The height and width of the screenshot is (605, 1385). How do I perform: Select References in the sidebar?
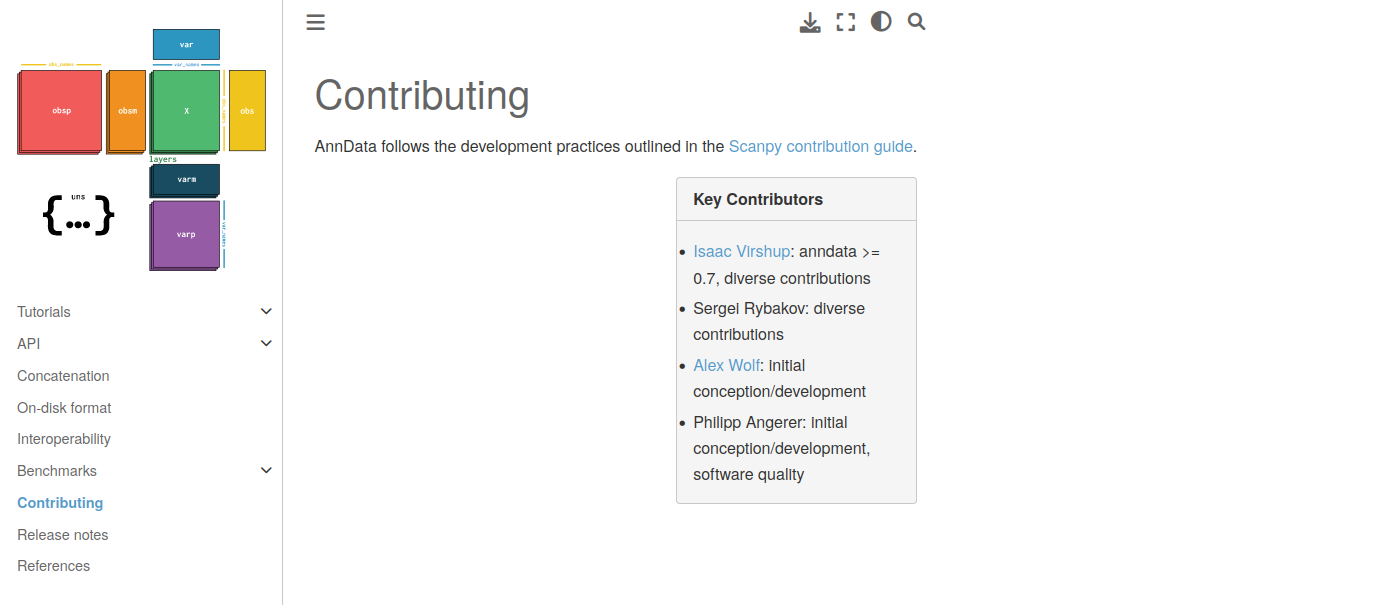[53, 565]
